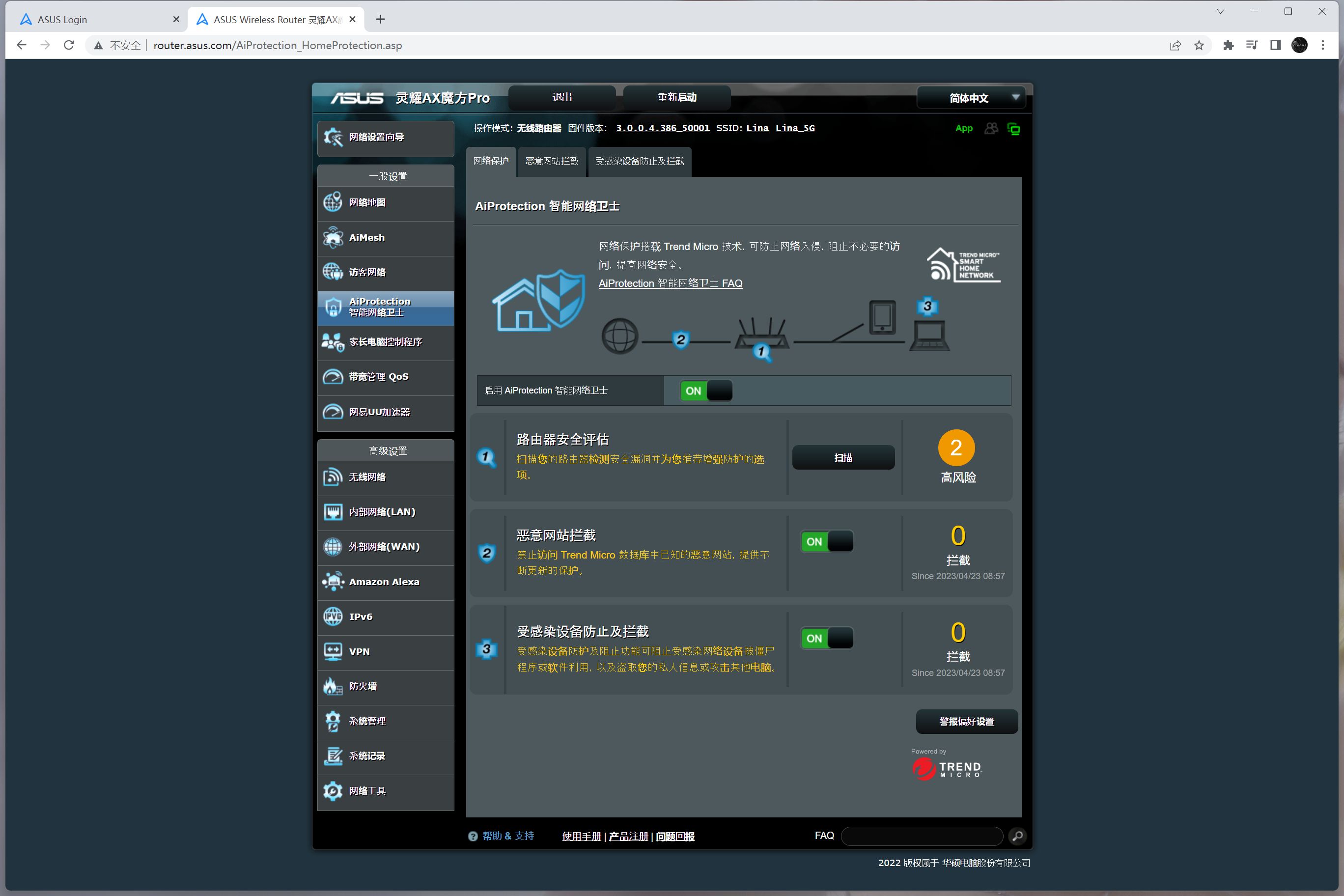Viewport: 1344px width, 896px height.
Task: Toggle the Enable AiProtection (启用 AiProtection) switch
Action: (706, 391)
